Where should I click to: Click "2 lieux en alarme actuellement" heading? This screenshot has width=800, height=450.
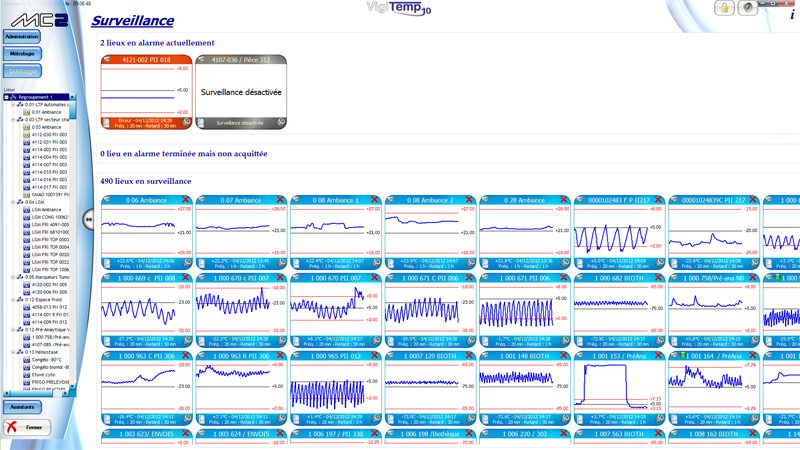pos(157,43)
